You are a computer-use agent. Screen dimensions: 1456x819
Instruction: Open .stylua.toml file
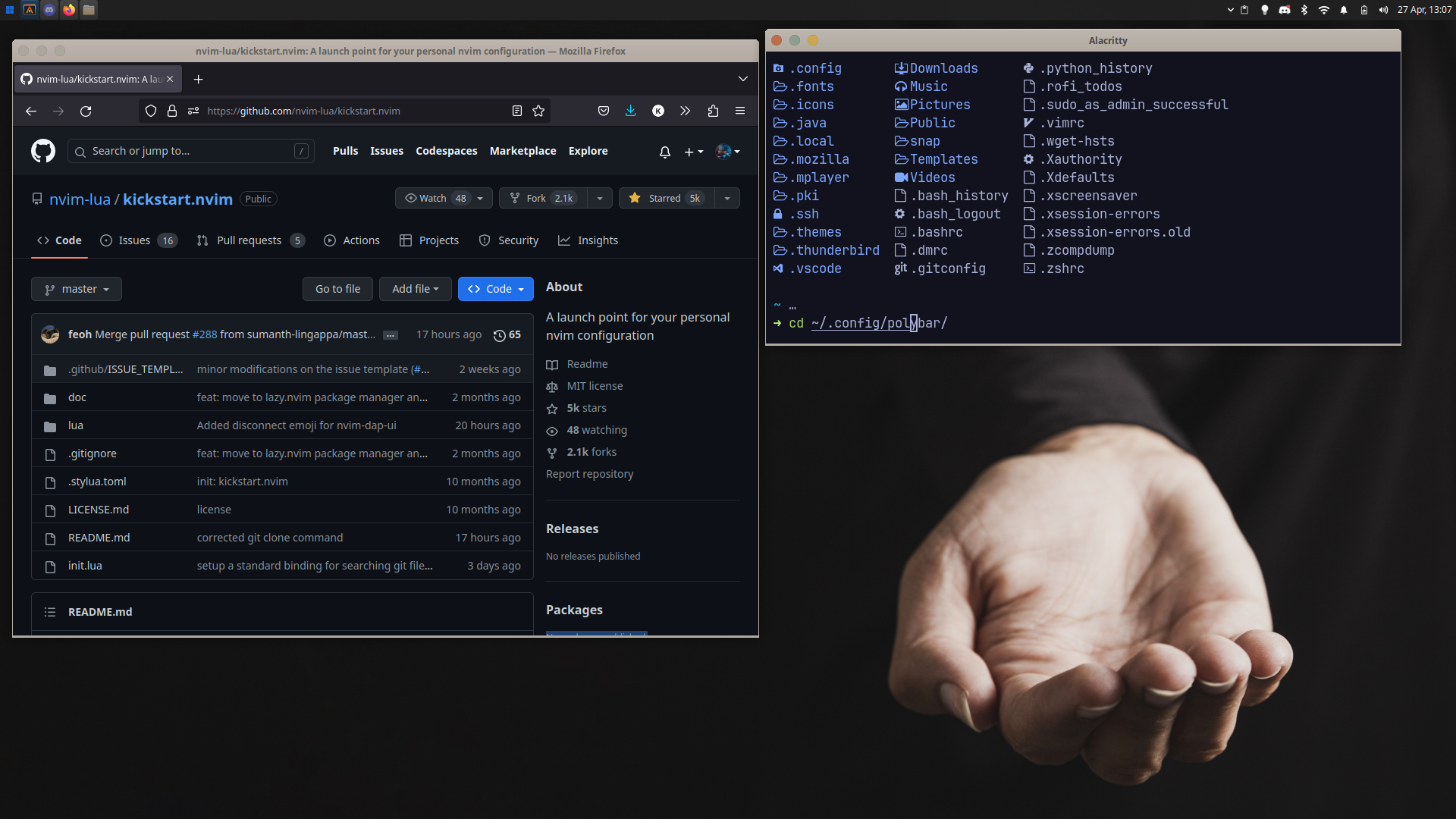97,482
